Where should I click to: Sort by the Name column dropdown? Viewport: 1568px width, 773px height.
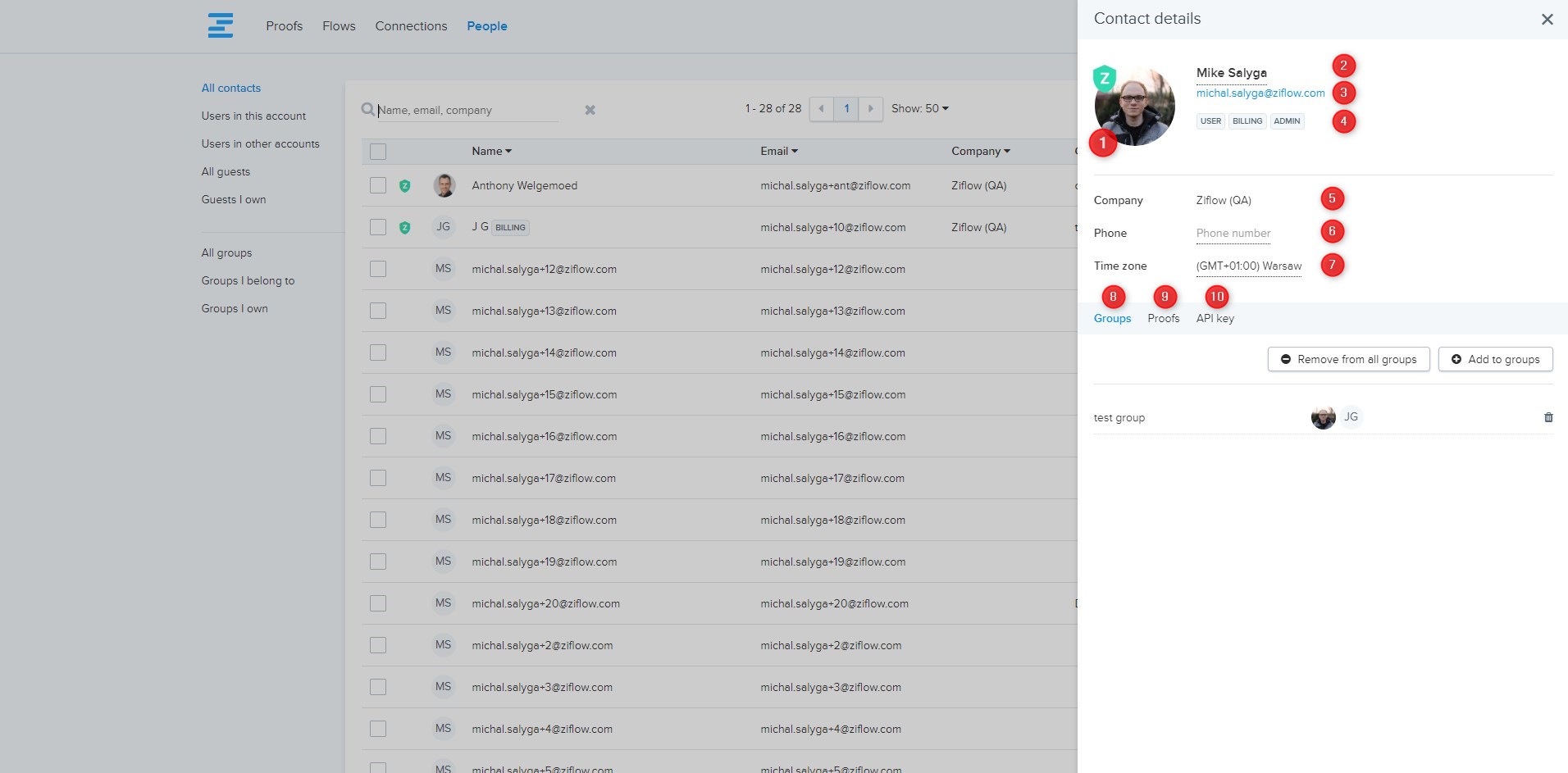coord(491,152)
